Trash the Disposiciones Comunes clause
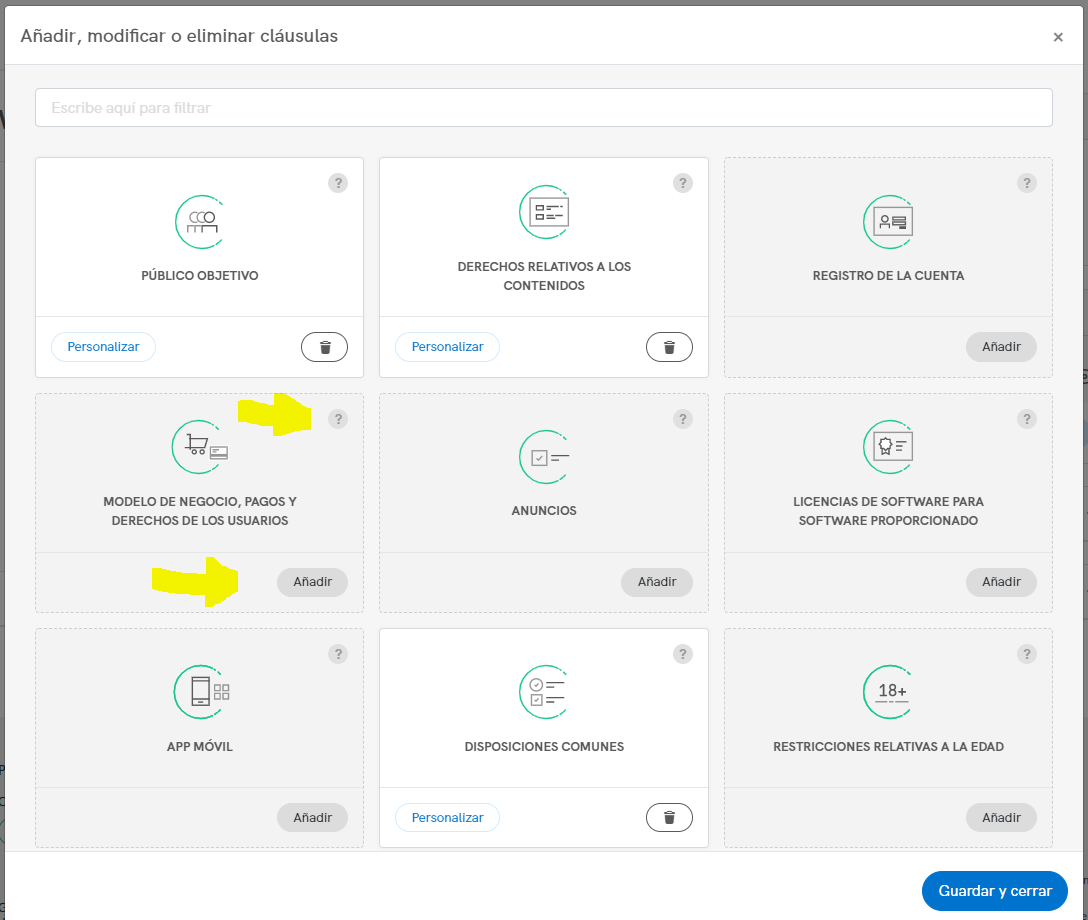 (669, 817)
